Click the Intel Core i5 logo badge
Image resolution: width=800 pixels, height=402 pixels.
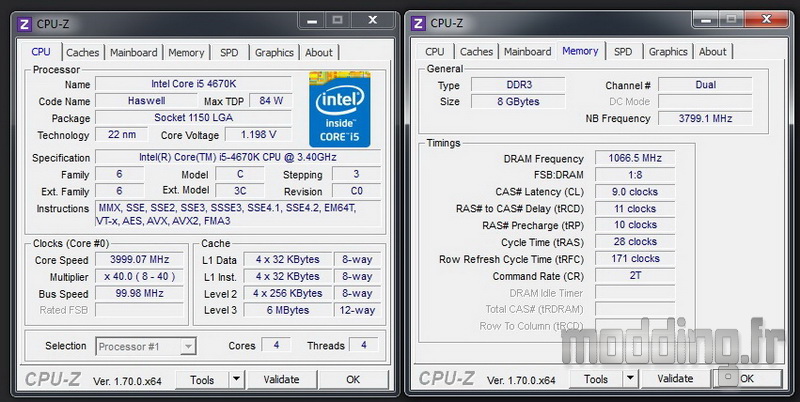pos(340,110)
